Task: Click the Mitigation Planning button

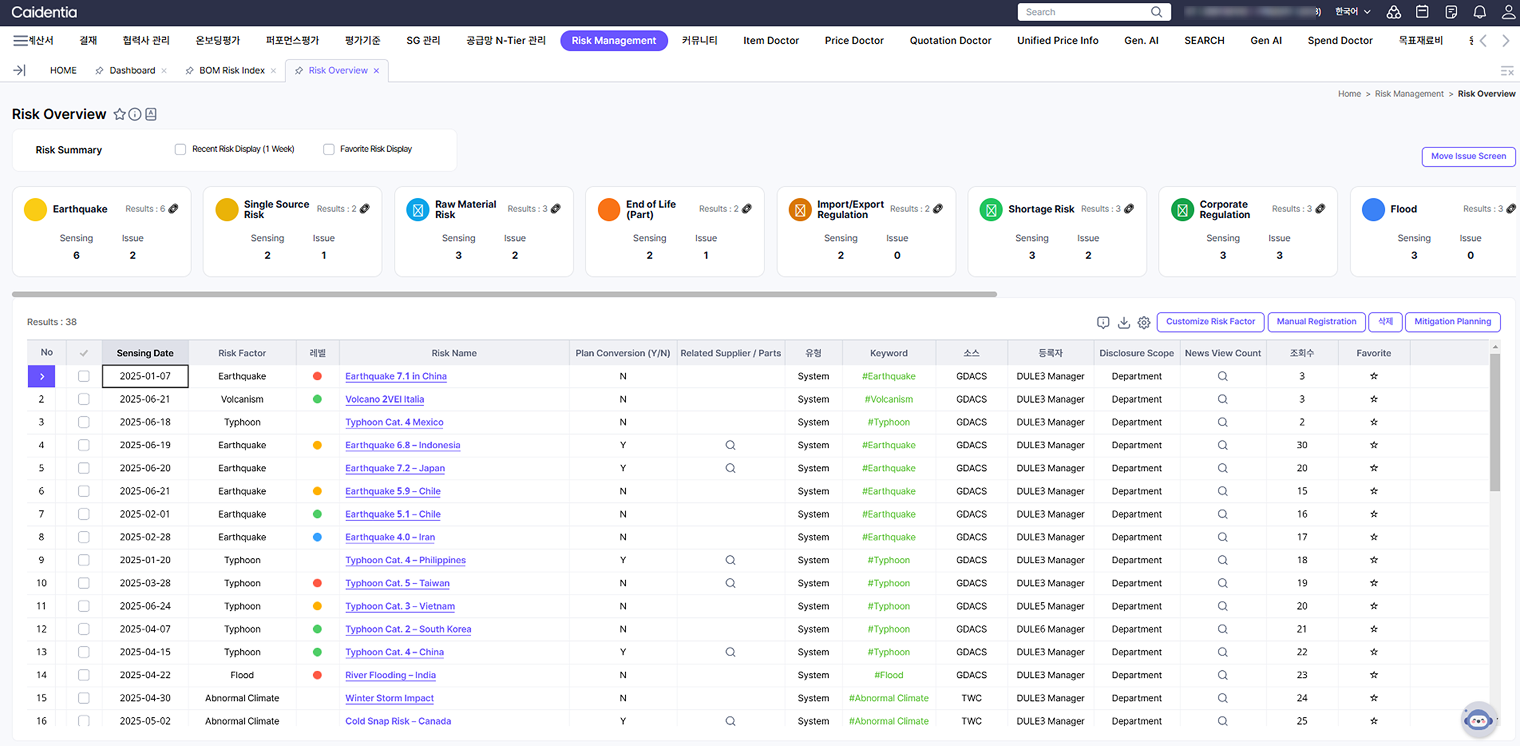Action: (x=1452, y=322)
